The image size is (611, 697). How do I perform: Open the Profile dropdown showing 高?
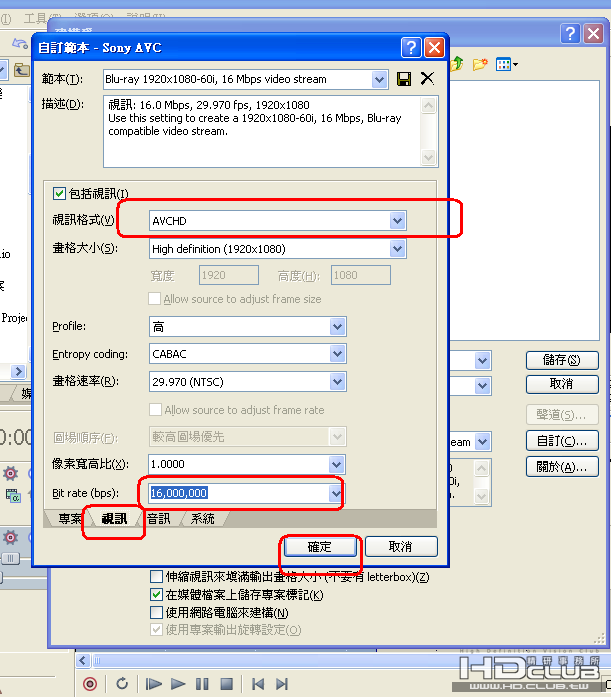(338, 327)
